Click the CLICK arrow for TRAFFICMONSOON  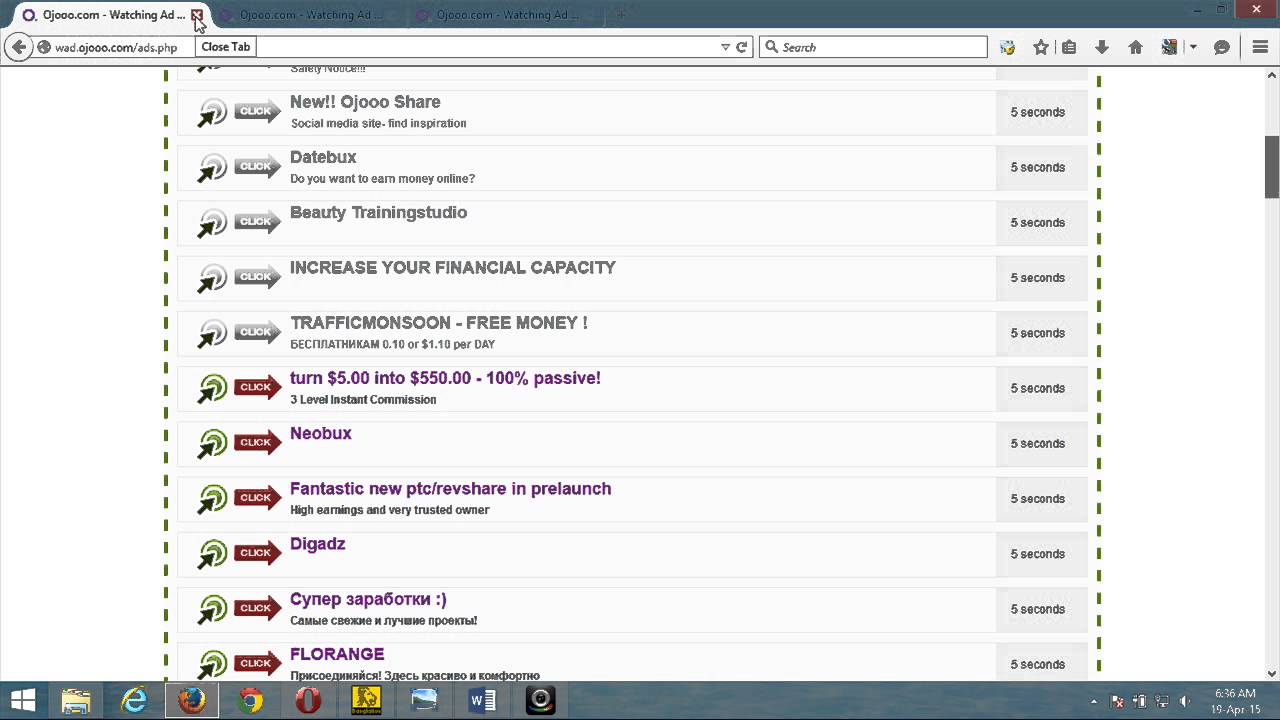pos(258,331)
